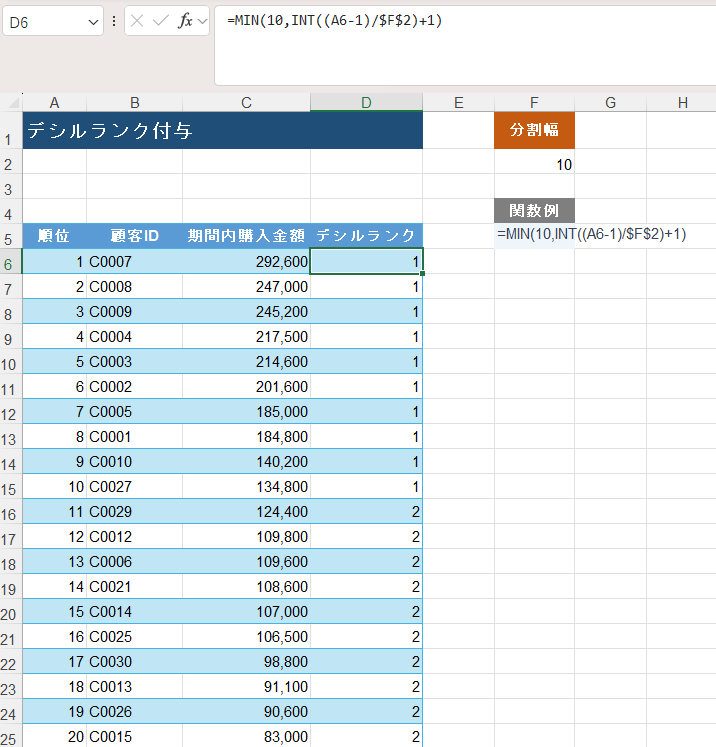Image resolution: width=716 pixels, height=747 pixels.
Task: Select column D header
Action: point(366,102)
